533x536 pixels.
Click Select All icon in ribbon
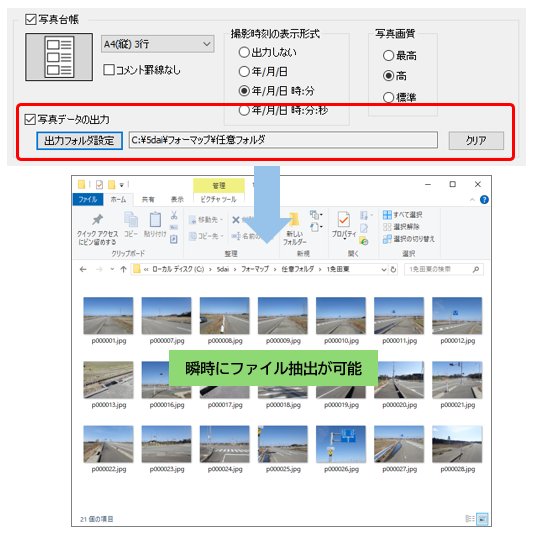(387, 215)
